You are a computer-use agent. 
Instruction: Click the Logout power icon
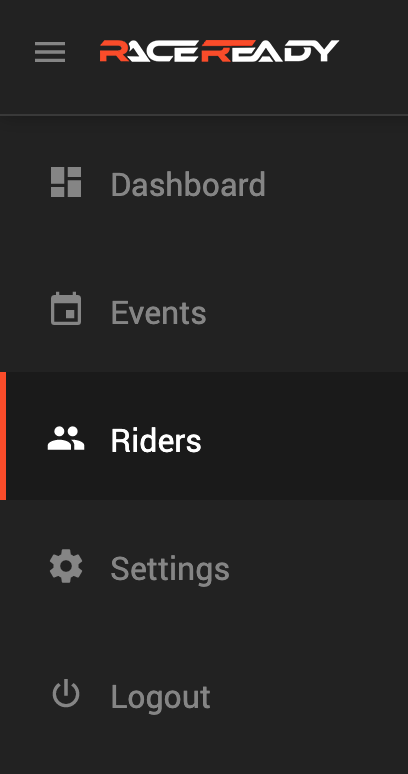tap(66, 694)
